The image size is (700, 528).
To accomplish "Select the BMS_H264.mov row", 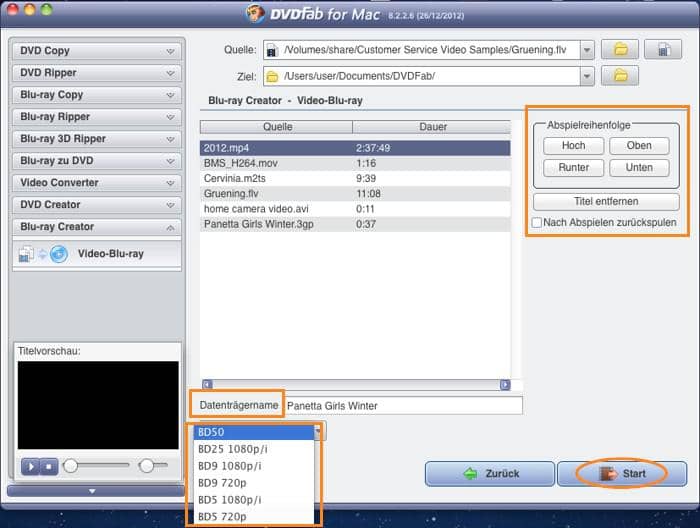I will click(x=355, y=163).
